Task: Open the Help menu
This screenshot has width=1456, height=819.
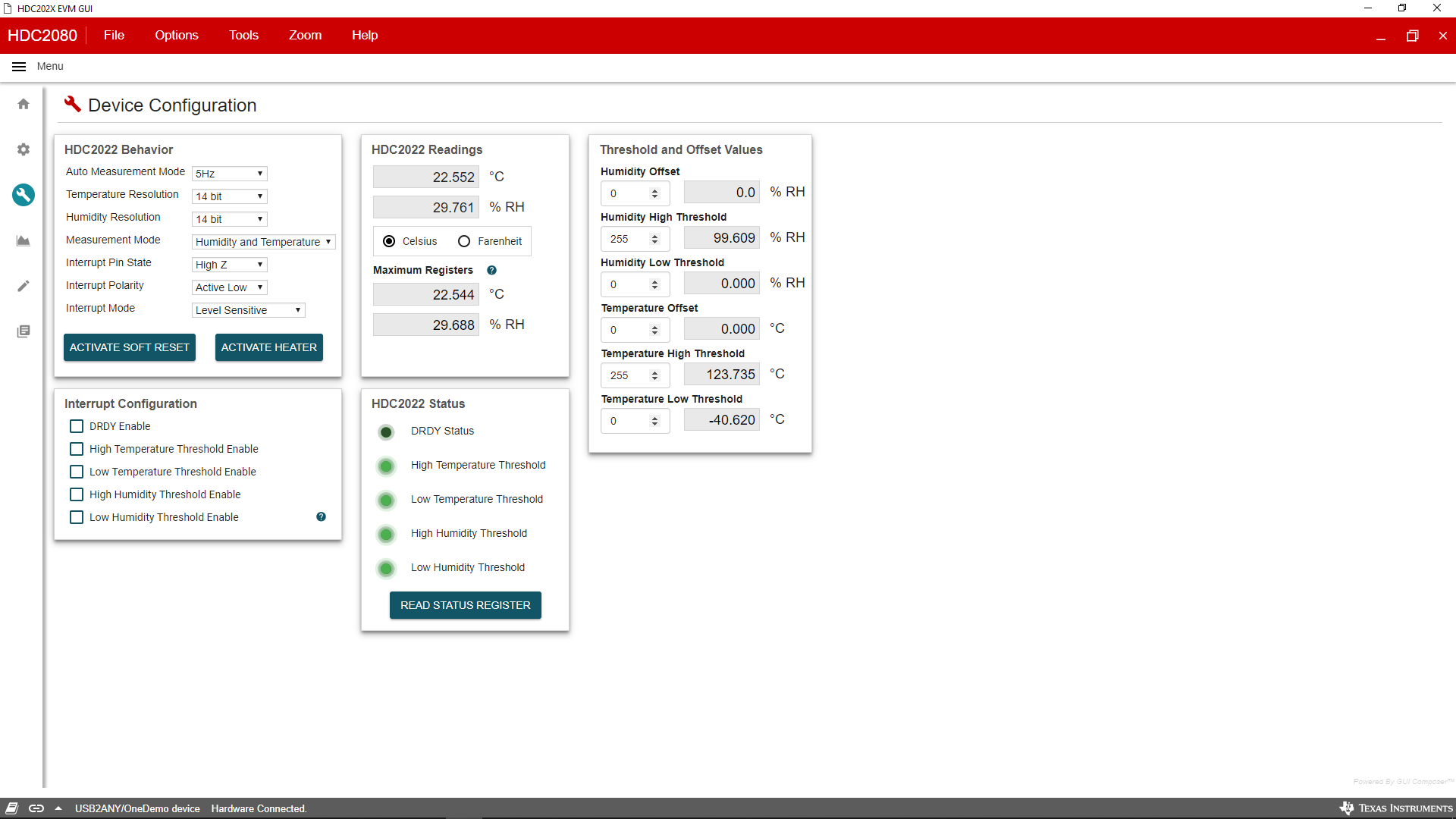Action: pos(365,36)
